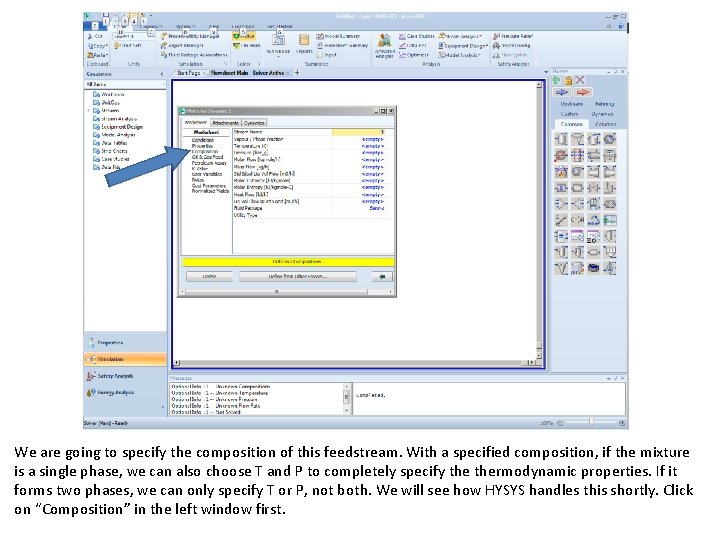Click the Model Summary ribbon button
Screen dimensions: 720x540
338,36
